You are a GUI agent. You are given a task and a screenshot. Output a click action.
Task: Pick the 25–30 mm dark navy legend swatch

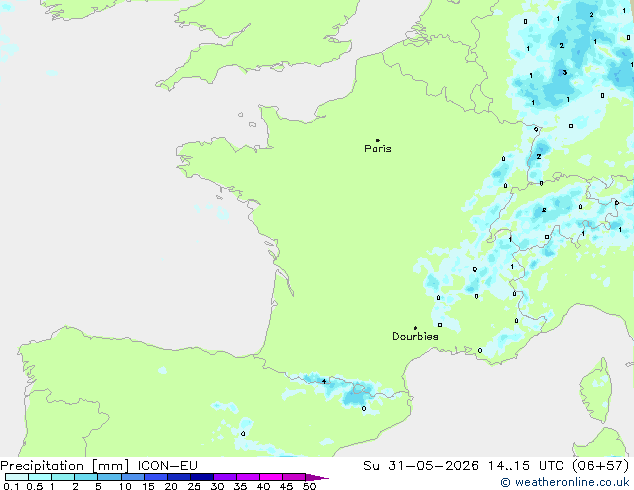pos(202,477)
